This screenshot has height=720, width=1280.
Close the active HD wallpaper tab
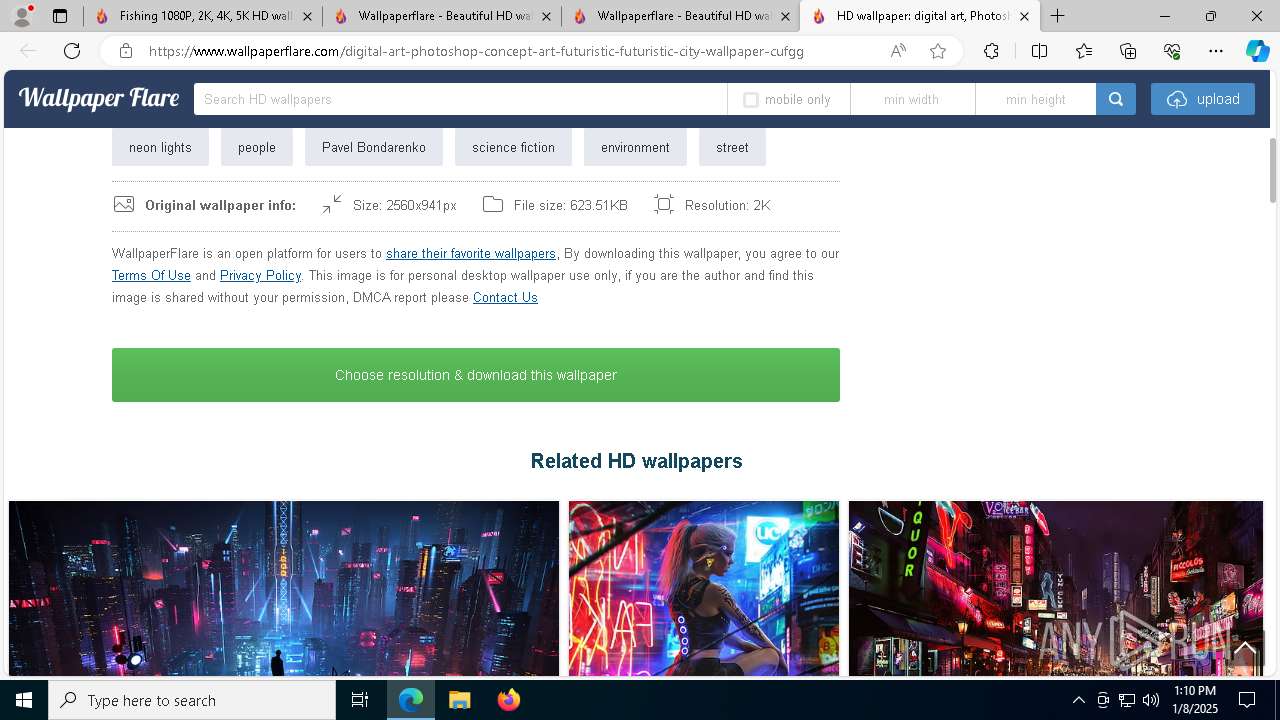pos(1024,16)
